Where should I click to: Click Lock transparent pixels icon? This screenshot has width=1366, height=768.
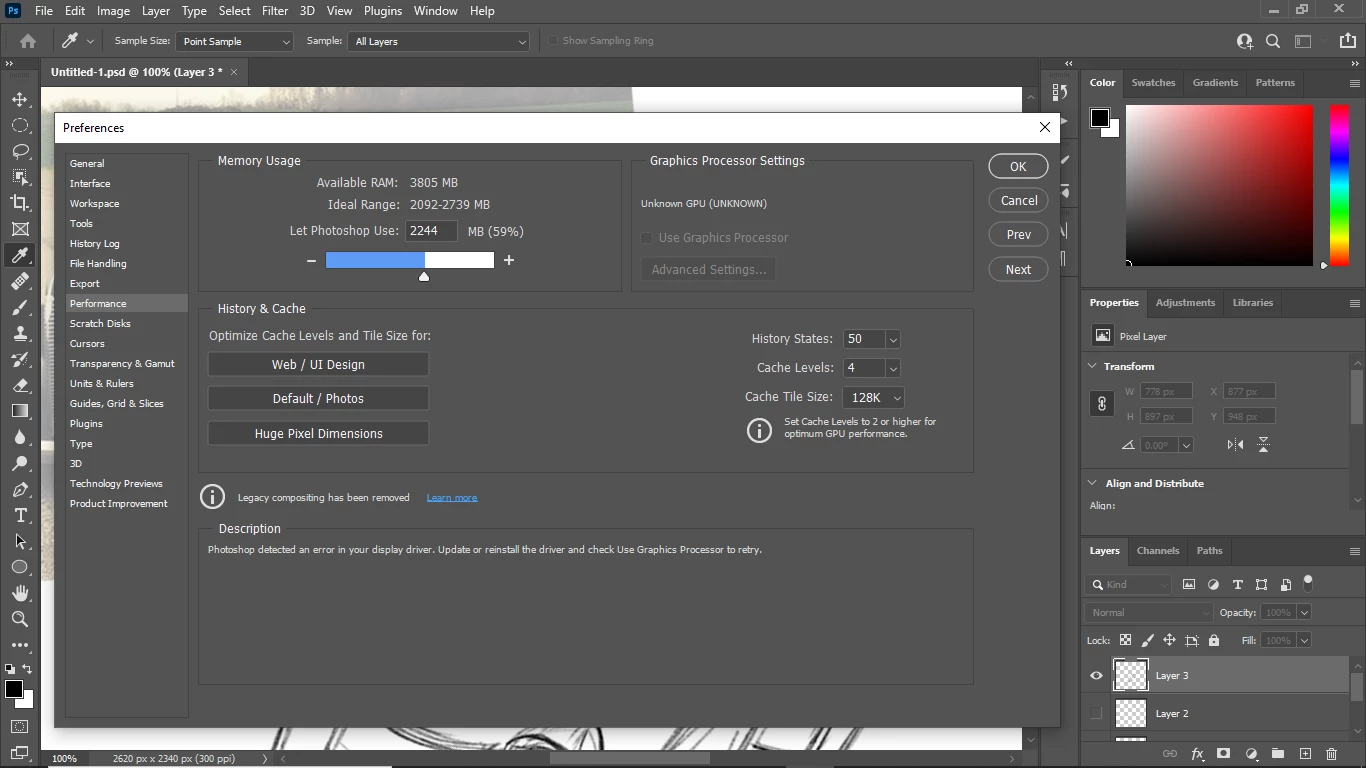tap(1125, 640)
